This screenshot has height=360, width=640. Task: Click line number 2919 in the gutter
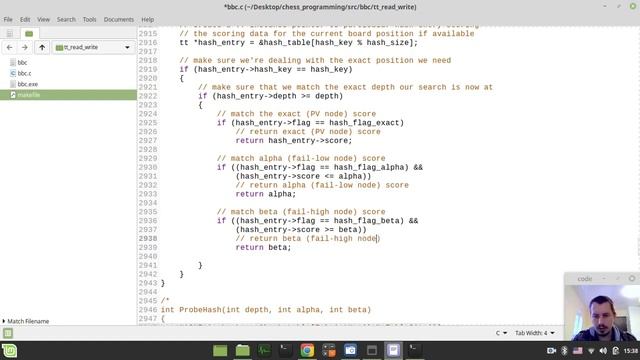(148, 69)
